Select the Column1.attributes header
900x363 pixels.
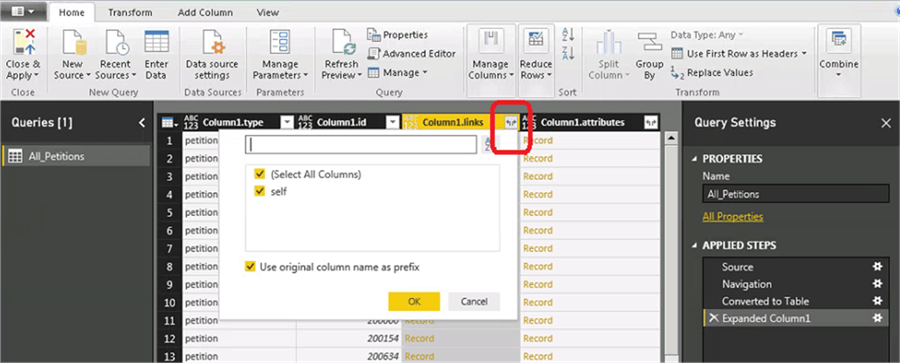tap(583, 122)
